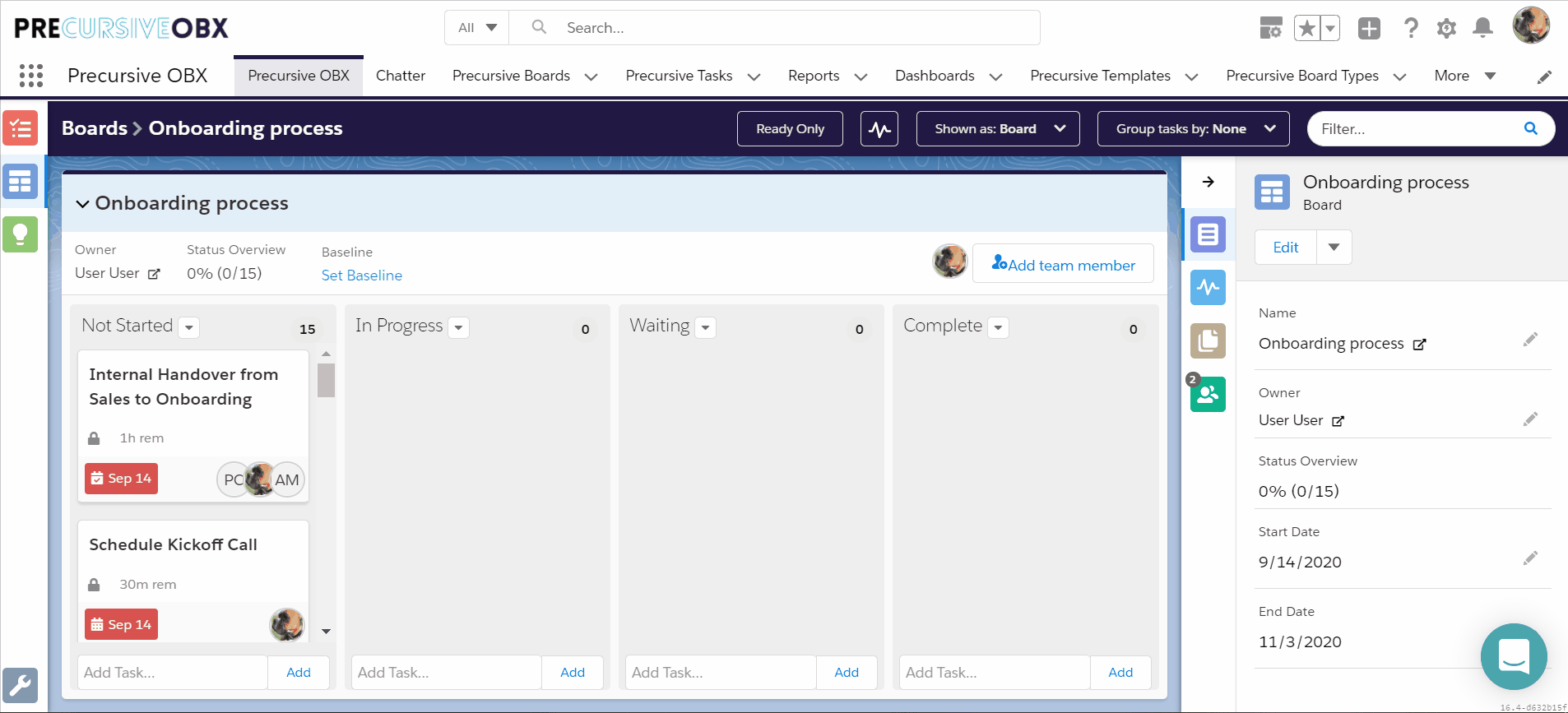
Task: Open the More navigation menu
Action: [1464, 76]
